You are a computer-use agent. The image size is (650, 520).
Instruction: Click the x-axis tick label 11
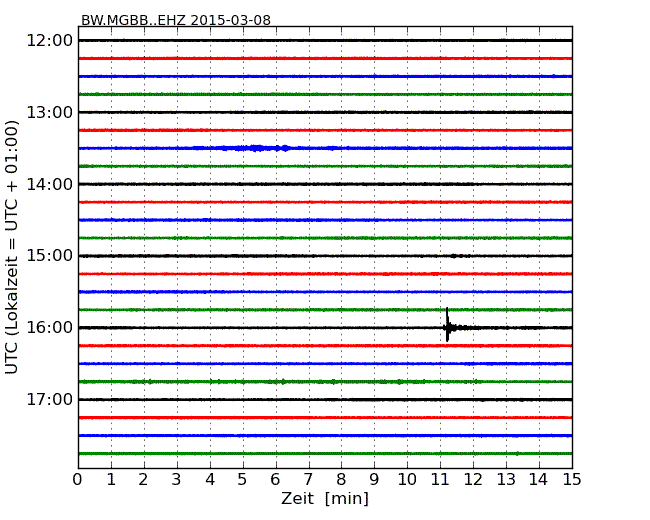pyautogui.click(x=440, y=480)
